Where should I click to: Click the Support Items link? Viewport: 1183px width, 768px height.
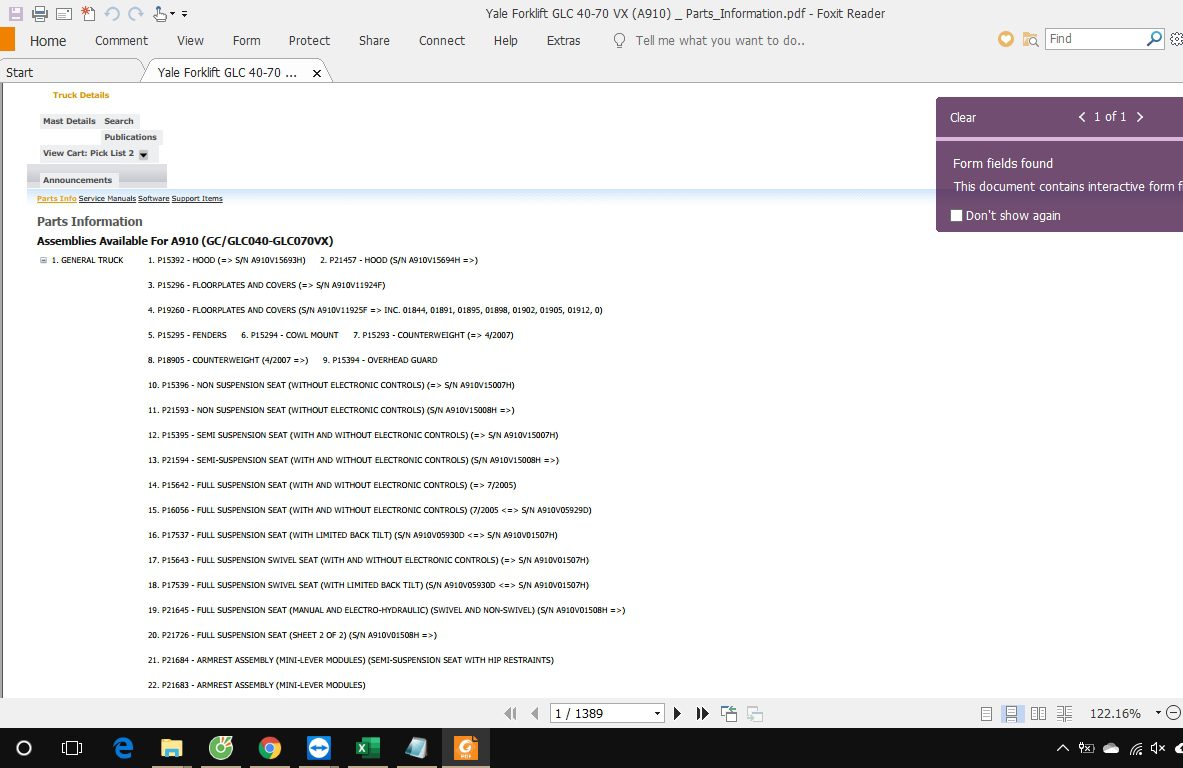click(x=197, y=198)
